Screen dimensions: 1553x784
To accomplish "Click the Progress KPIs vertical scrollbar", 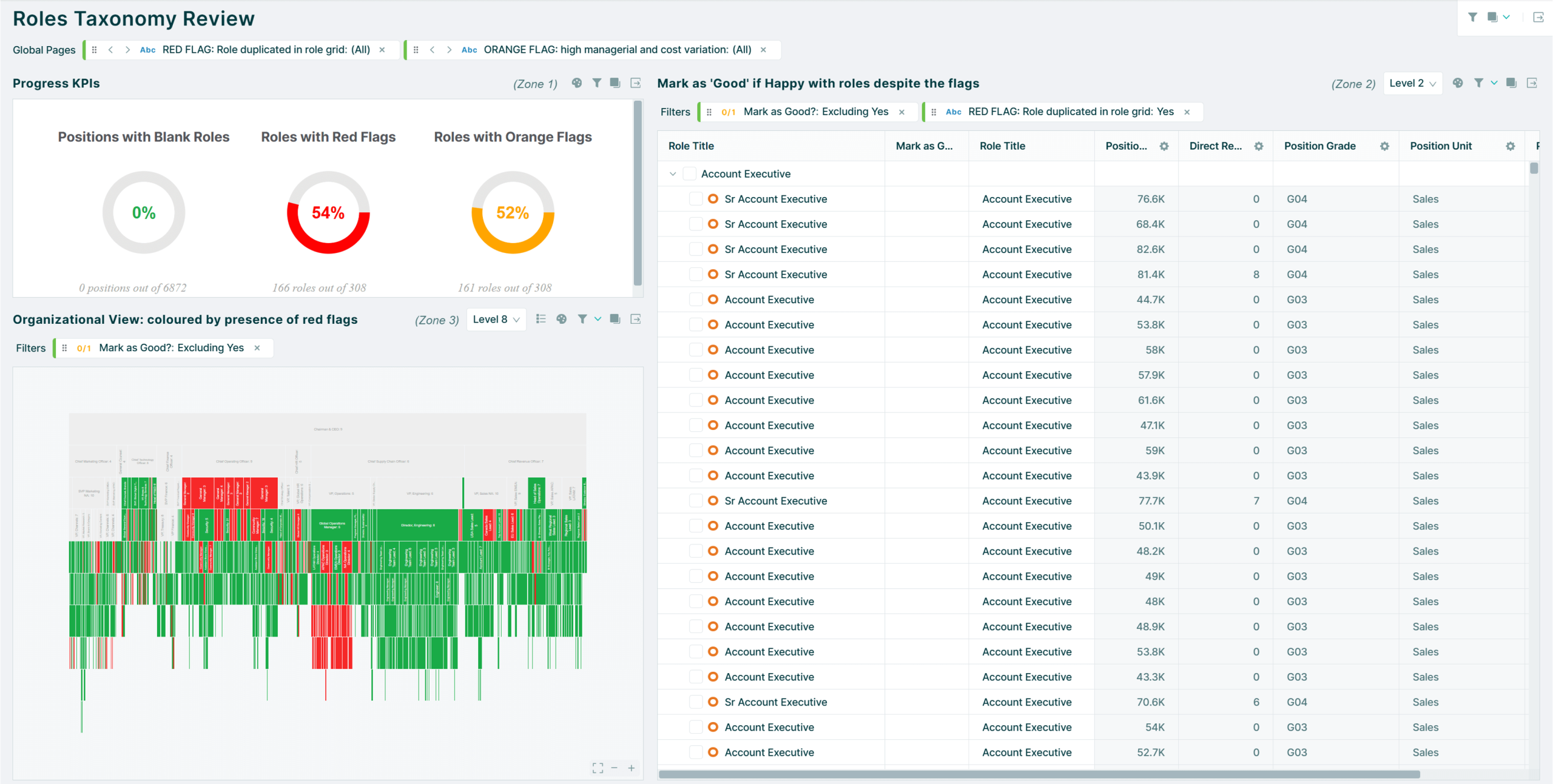I will (638, 193).
